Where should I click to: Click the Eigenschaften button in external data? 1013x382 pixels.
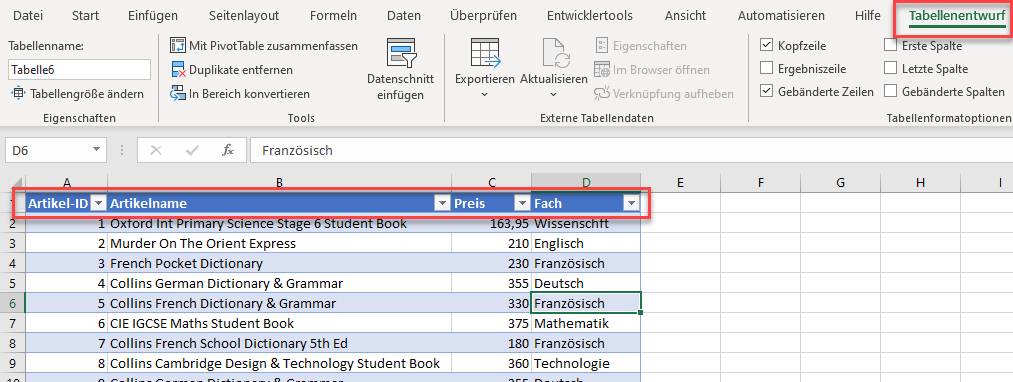[x=640, y=46]
